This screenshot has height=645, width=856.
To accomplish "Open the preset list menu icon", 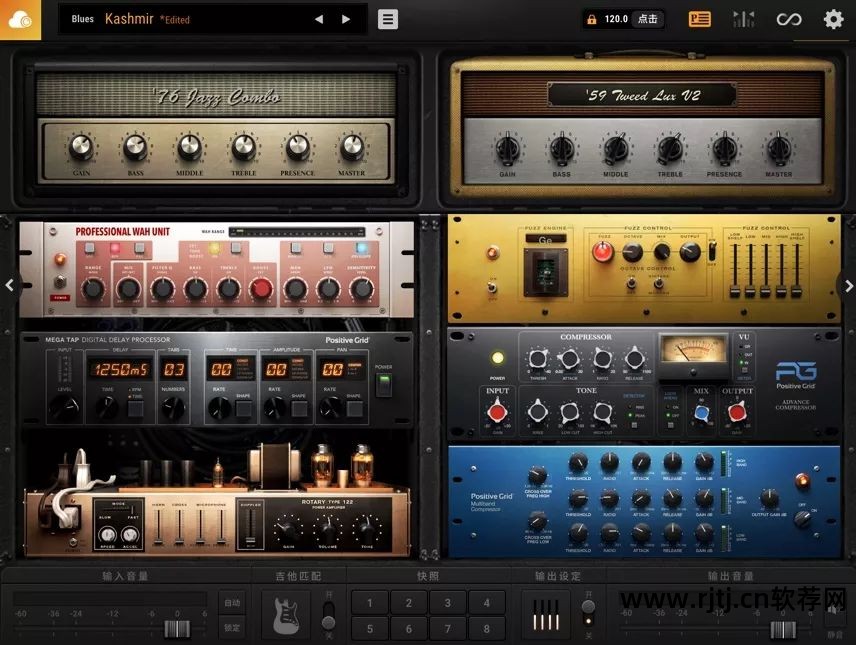I will tap(388, 19).
